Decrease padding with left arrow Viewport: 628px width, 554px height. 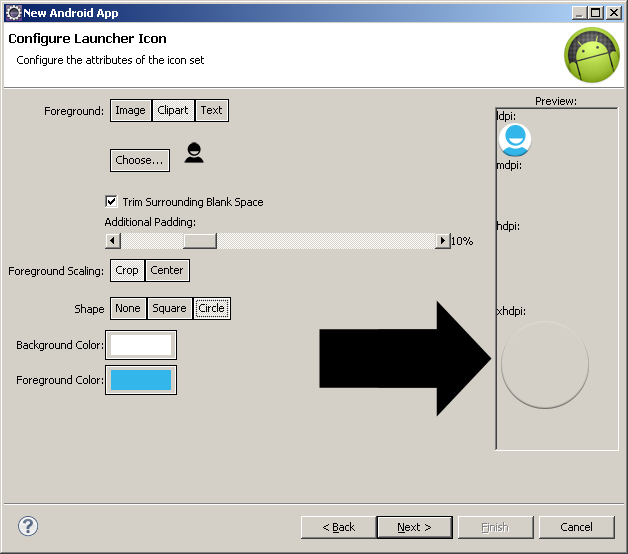[x=113, y=241]
